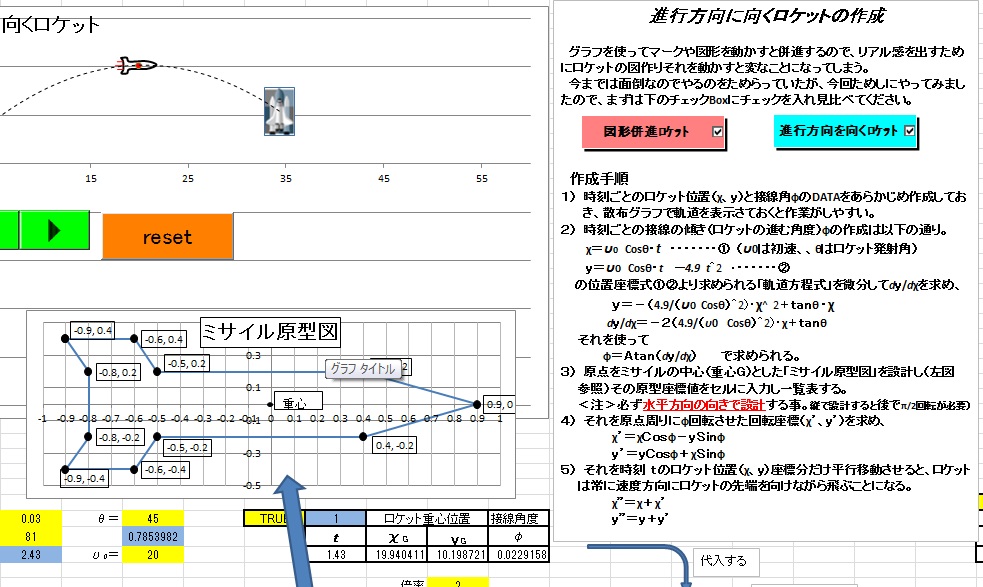Click the 作成手順 heading text
The height and width of the screenshot is (587, 983).
[x=599, y=178]
